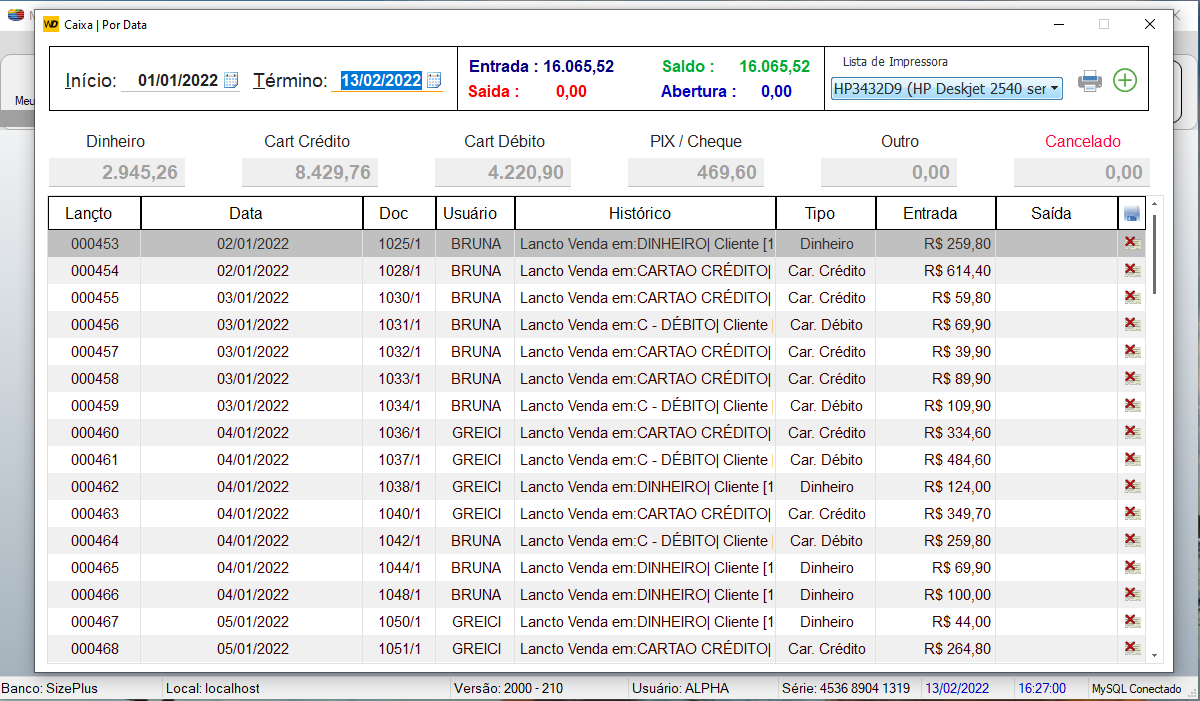Sort by the Data column header
Screen dimensions: 1200x701
click(252, 213)
